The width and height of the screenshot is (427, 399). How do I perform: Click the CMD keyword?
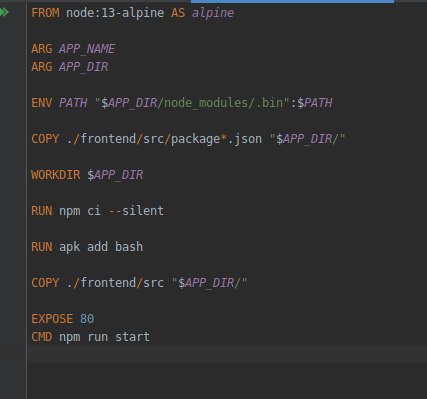(x=42, y=337)
